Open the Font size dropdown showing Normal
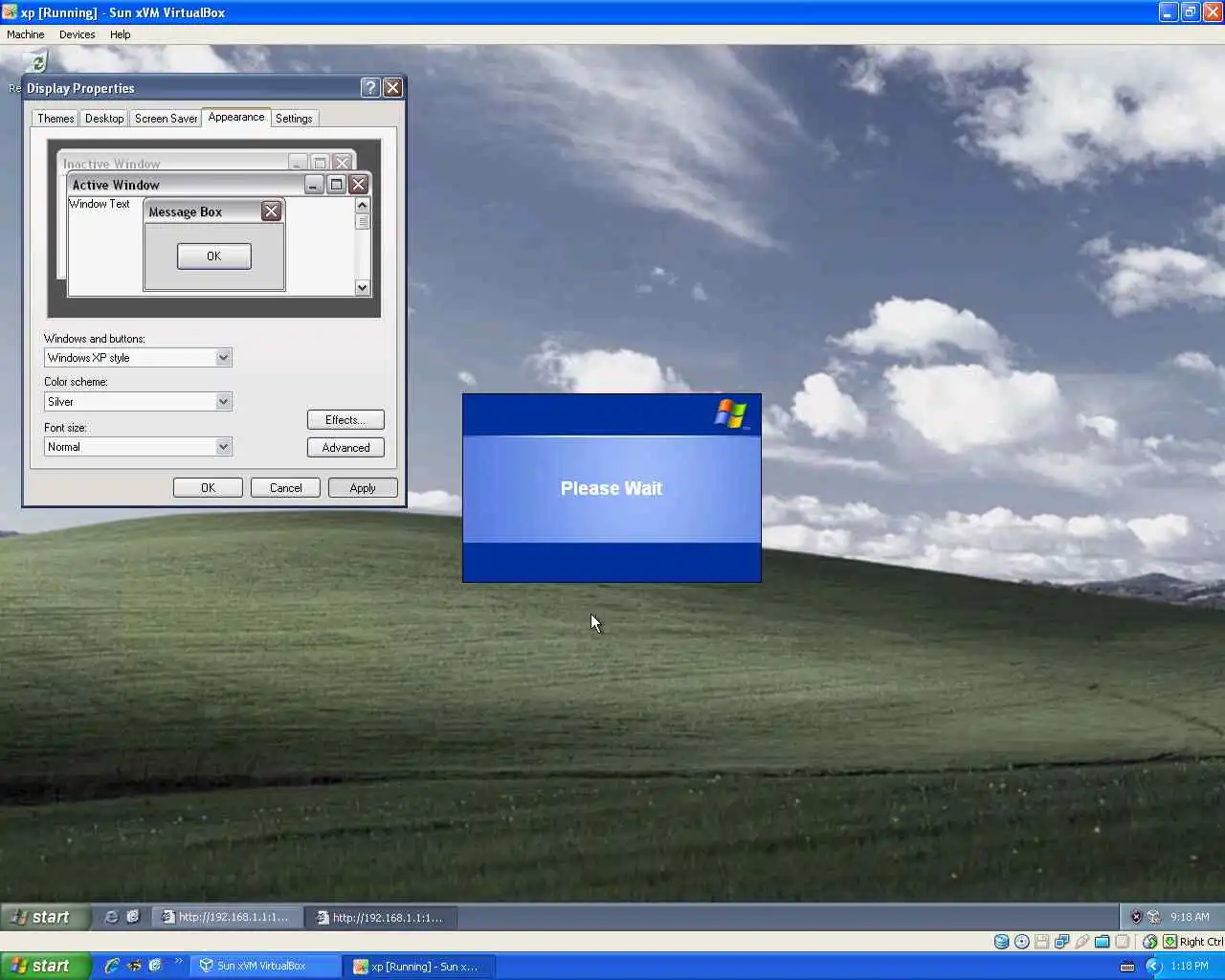 pyautogui.click(x=223, y=447)
